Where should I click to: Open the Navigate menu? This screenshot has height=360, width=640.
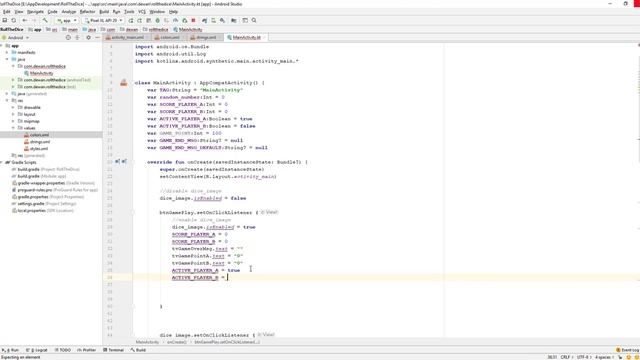click(35, 12)
